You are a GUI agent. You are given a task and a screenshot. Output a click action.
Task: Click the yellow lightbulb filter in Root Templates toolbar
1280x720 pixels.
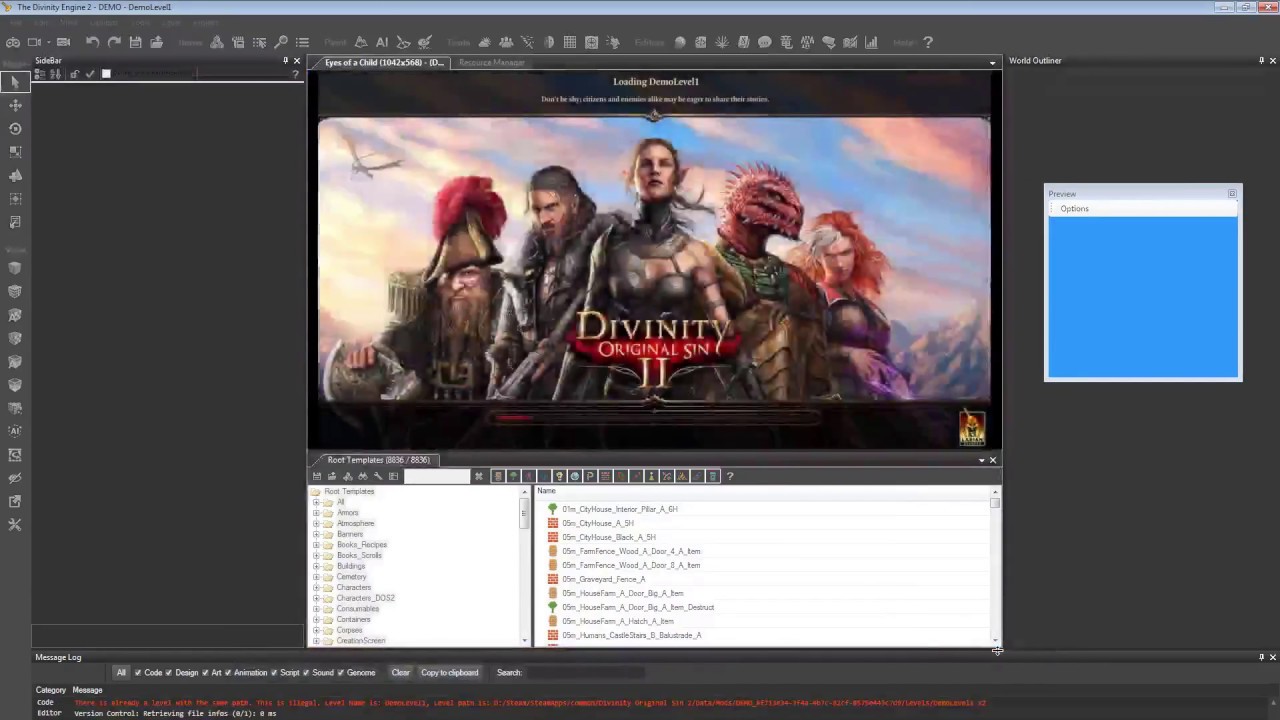[x=559, y=476]
